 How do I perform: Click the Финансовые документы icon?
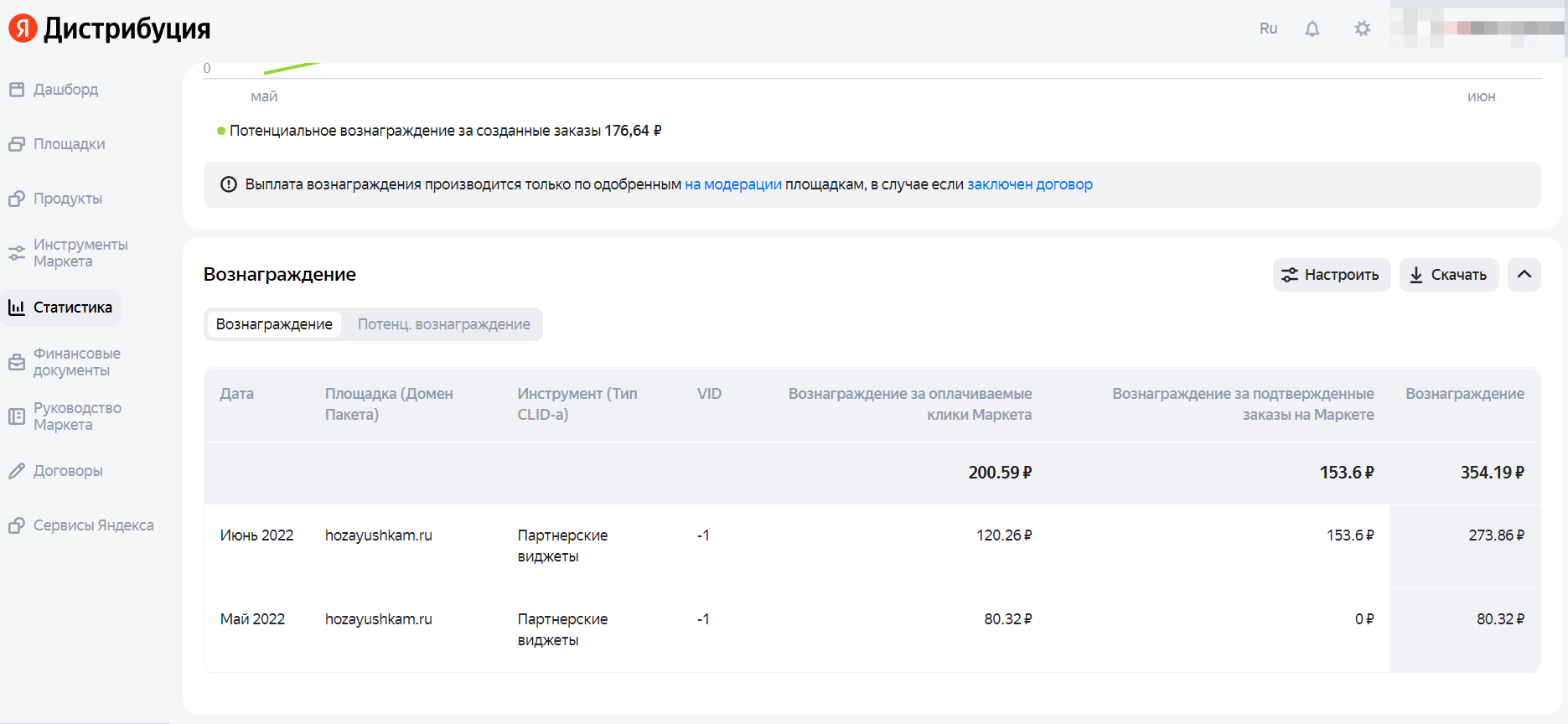click(17, 362)
